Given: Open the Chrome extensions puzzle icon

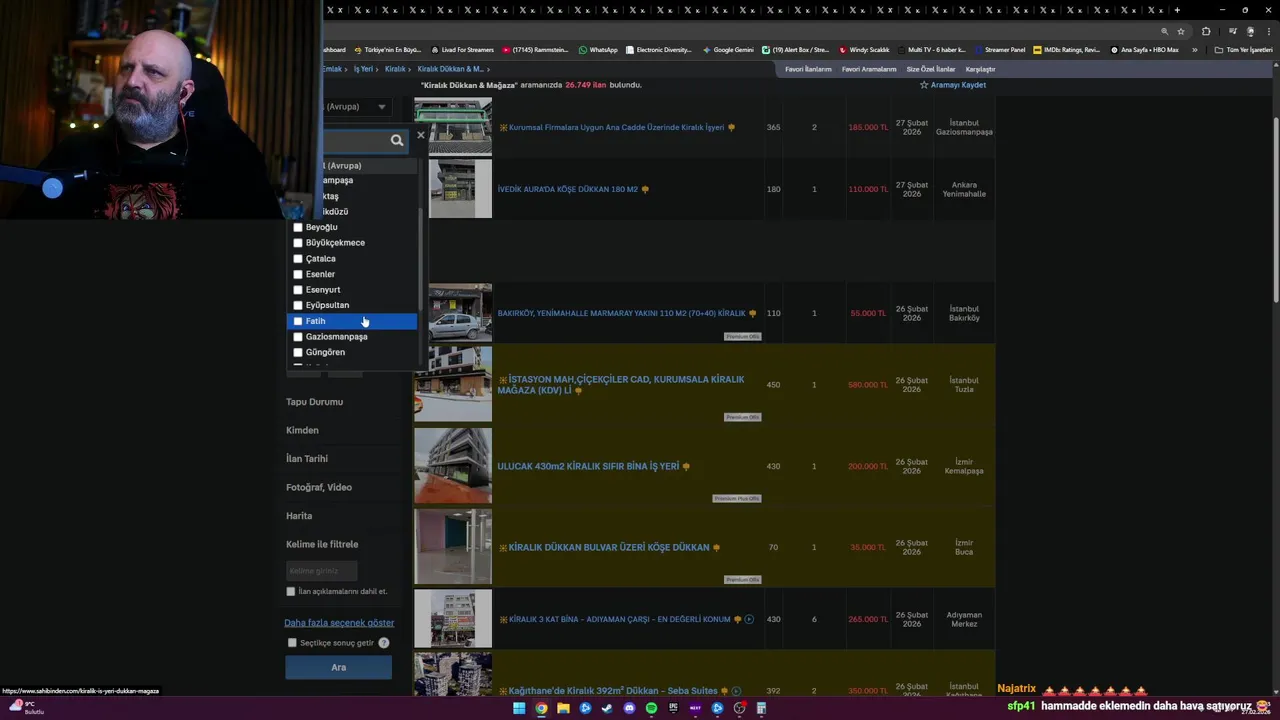Looking at the screenshot, I should tap(1206, 31).
